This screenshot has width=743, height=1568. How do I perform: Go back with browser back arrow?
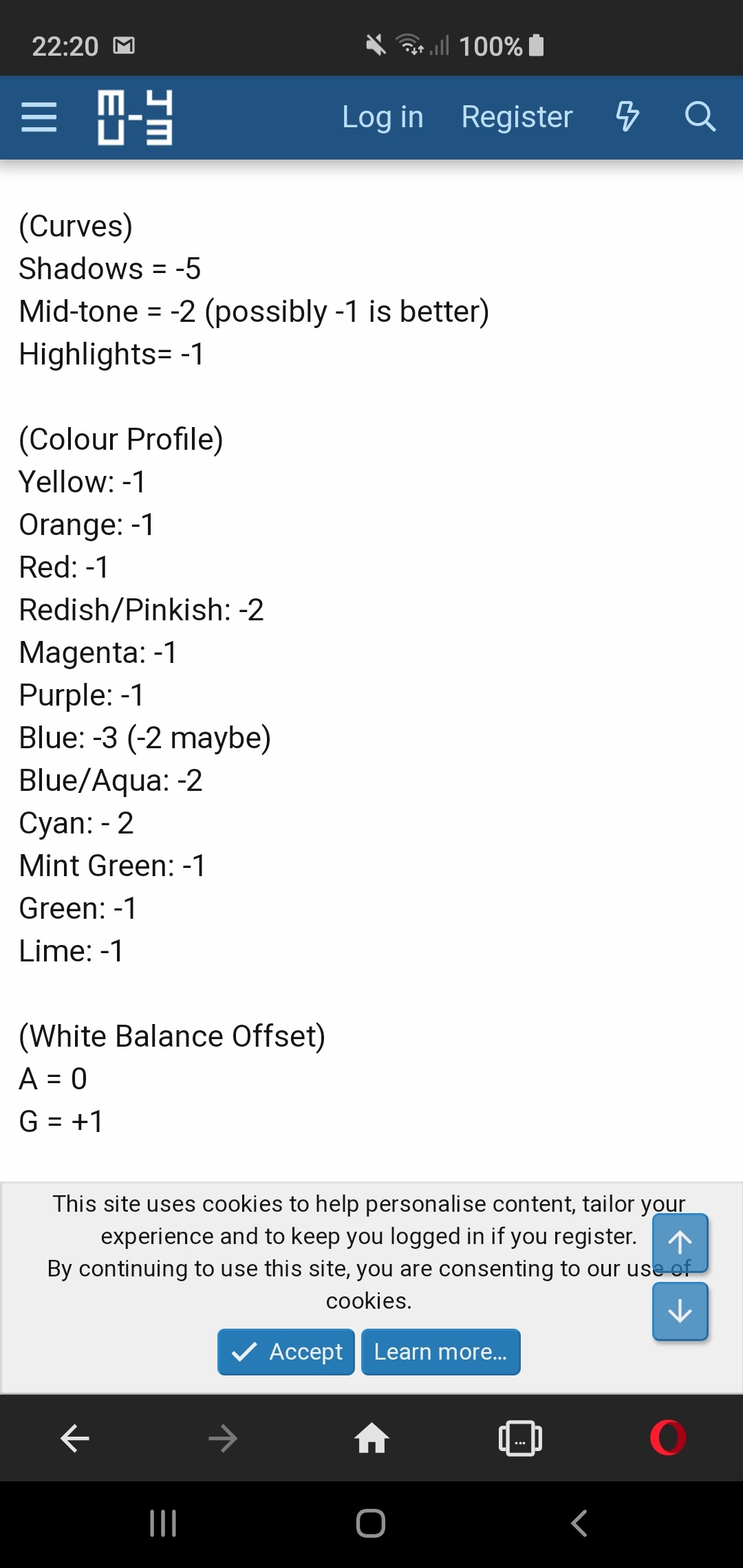75,1438
